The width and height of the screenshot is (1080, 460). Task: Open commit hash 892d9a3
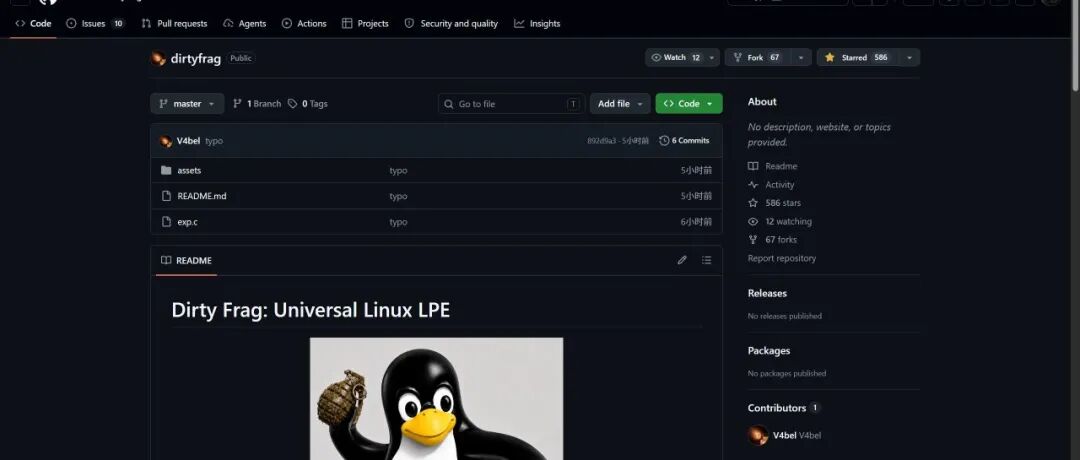[x=601, y=140]
